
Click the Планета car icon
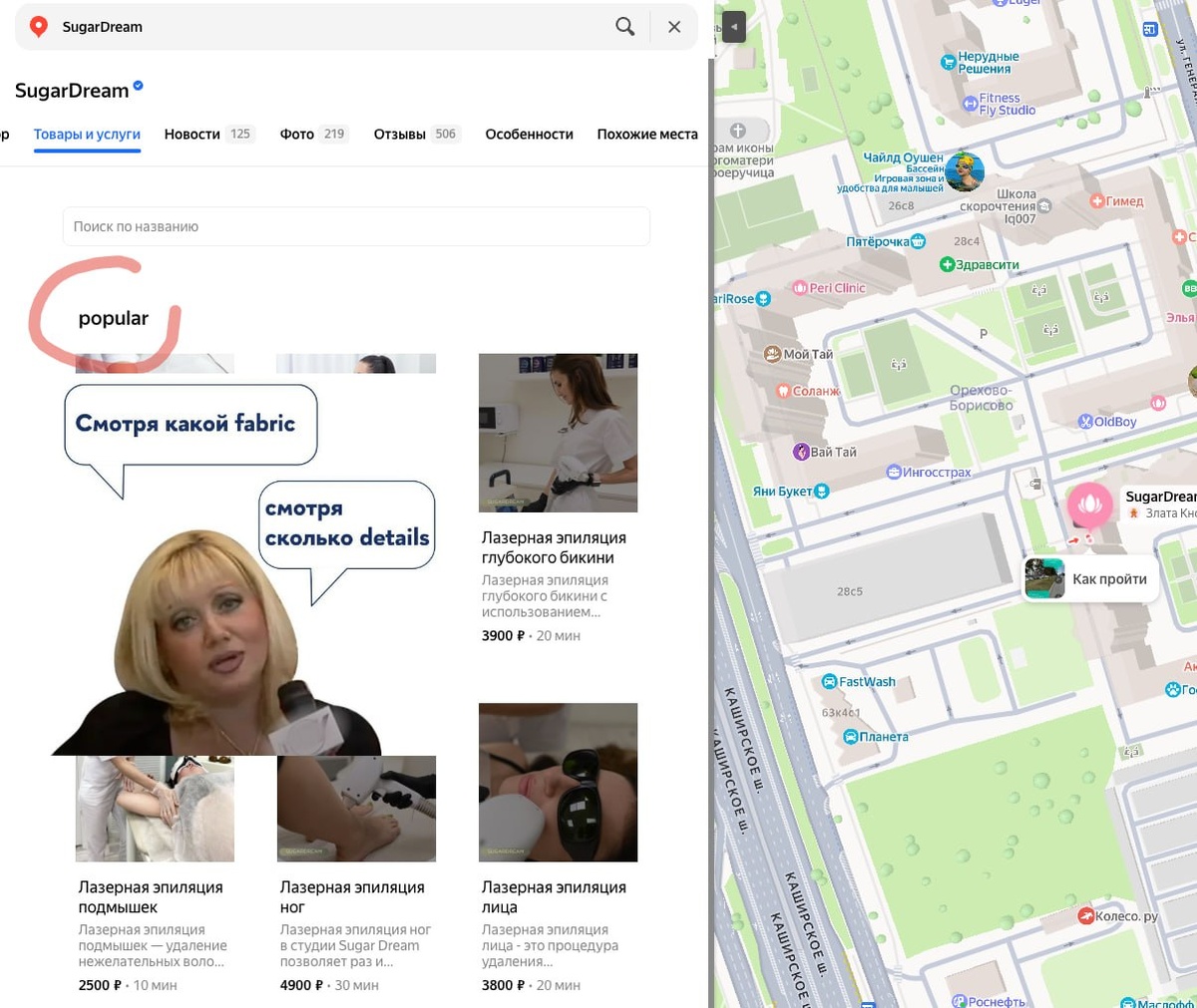(x=851, y=737)
